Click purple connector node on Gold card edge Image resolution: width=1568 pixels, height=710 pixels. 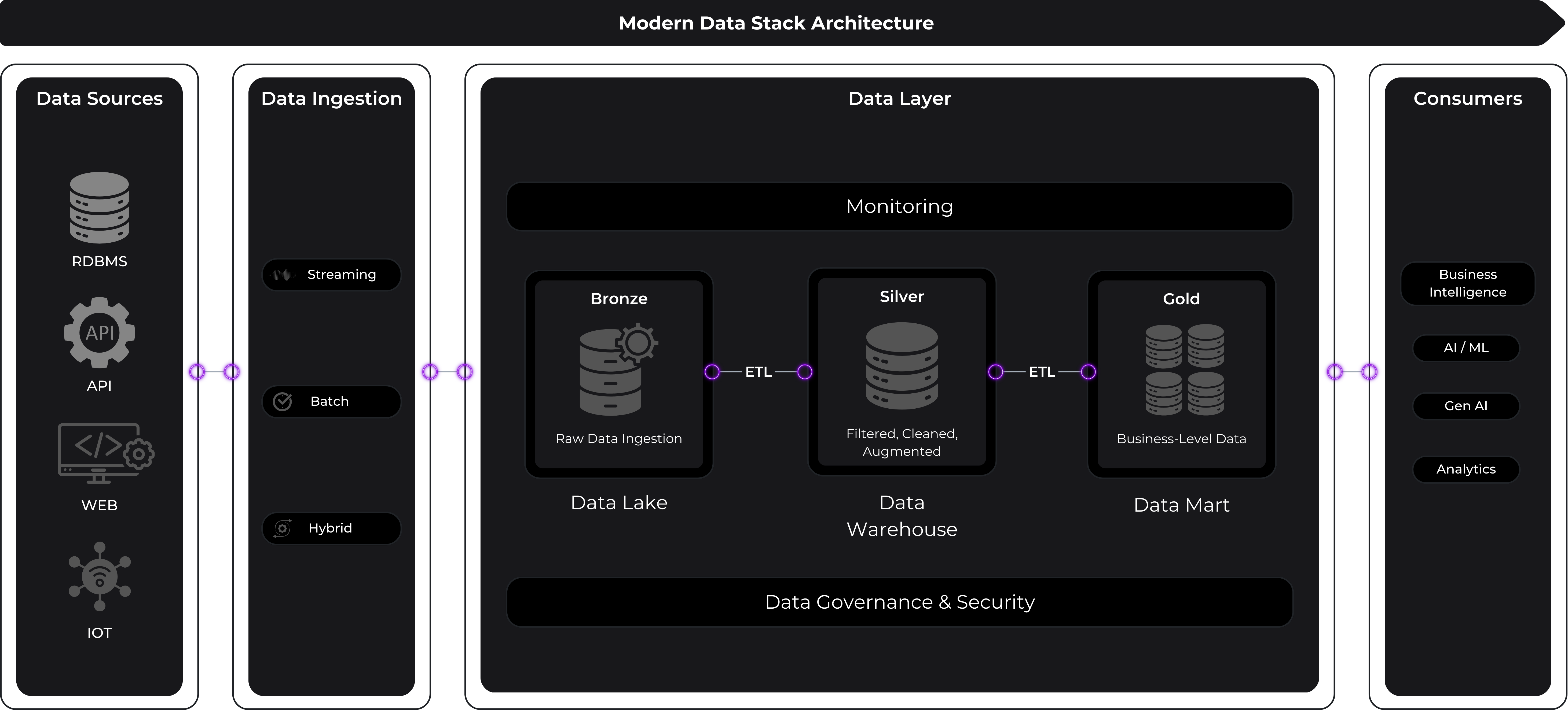click(x=1088, y=372)
